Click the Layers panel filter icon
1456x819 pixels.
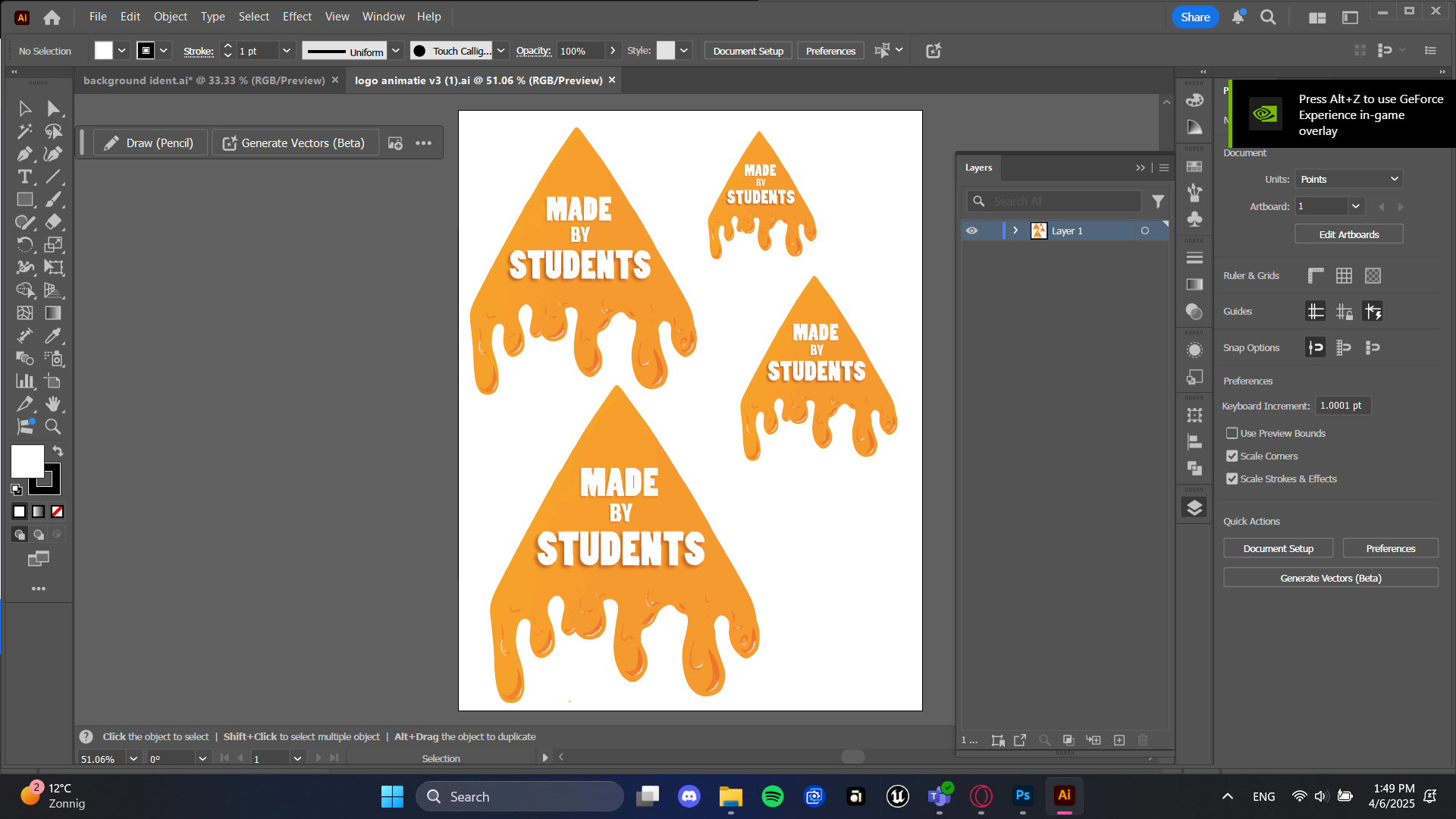1158,201
